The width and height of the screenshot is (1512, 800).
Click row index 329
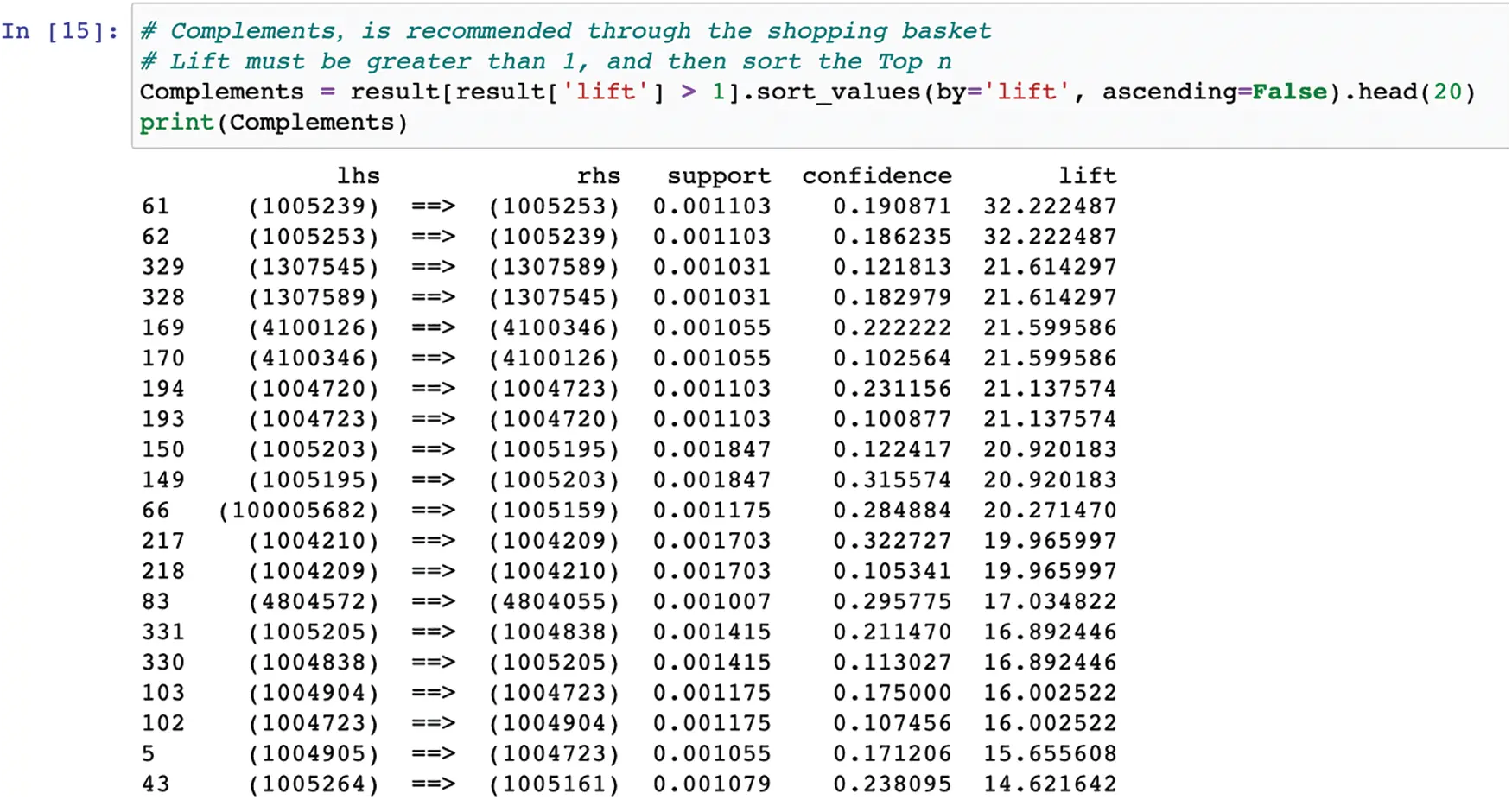pos(163,267)
